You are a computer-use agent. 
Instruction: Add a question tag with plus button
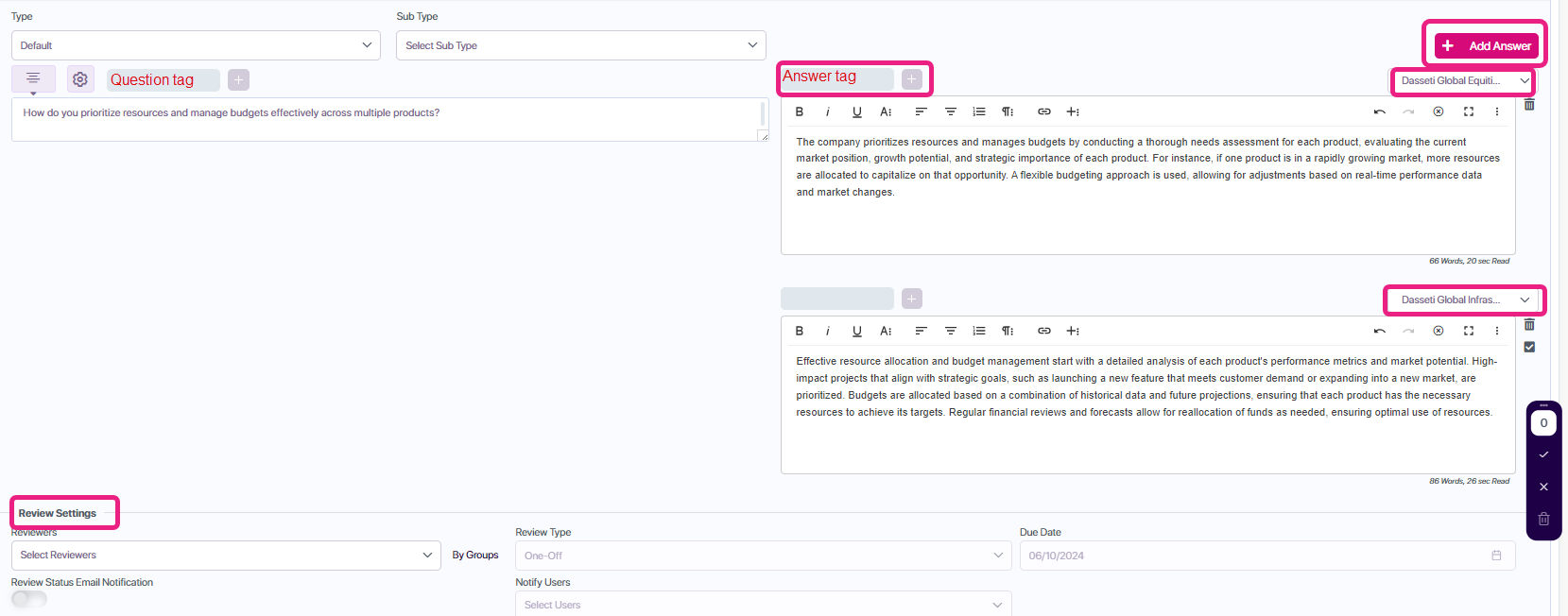238,80
